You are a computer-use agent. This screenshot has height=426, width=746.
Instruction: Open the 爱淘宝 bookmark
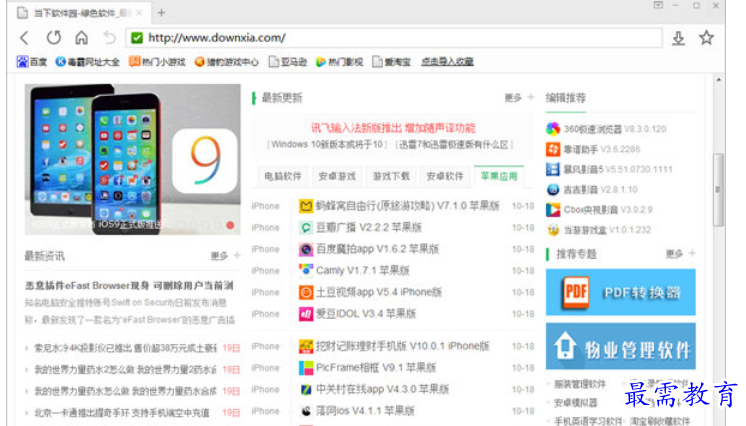392,62
